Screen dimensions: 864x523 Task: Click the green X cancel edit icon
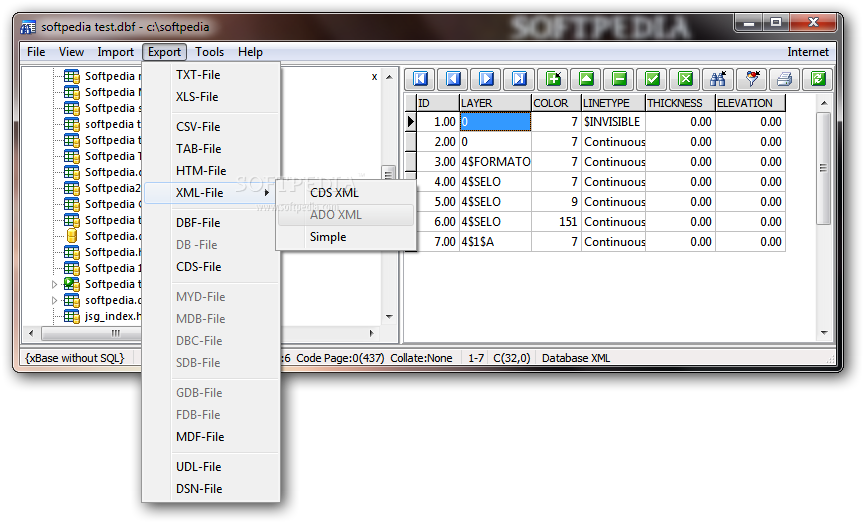point(685,79)
